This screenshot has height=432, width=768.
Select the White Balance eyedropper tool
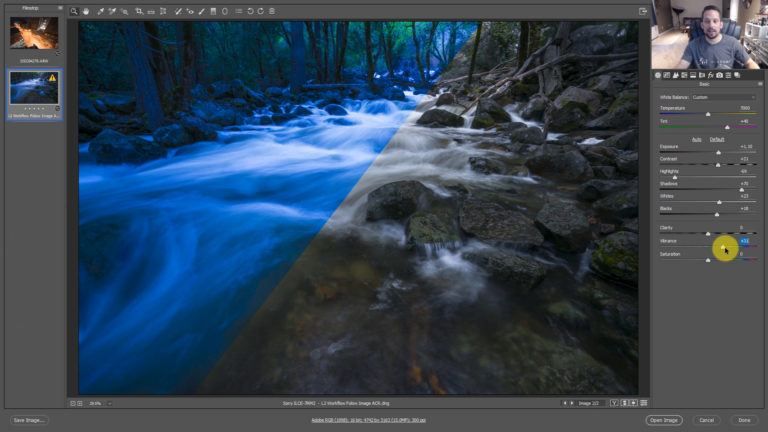tap(100, 11)
